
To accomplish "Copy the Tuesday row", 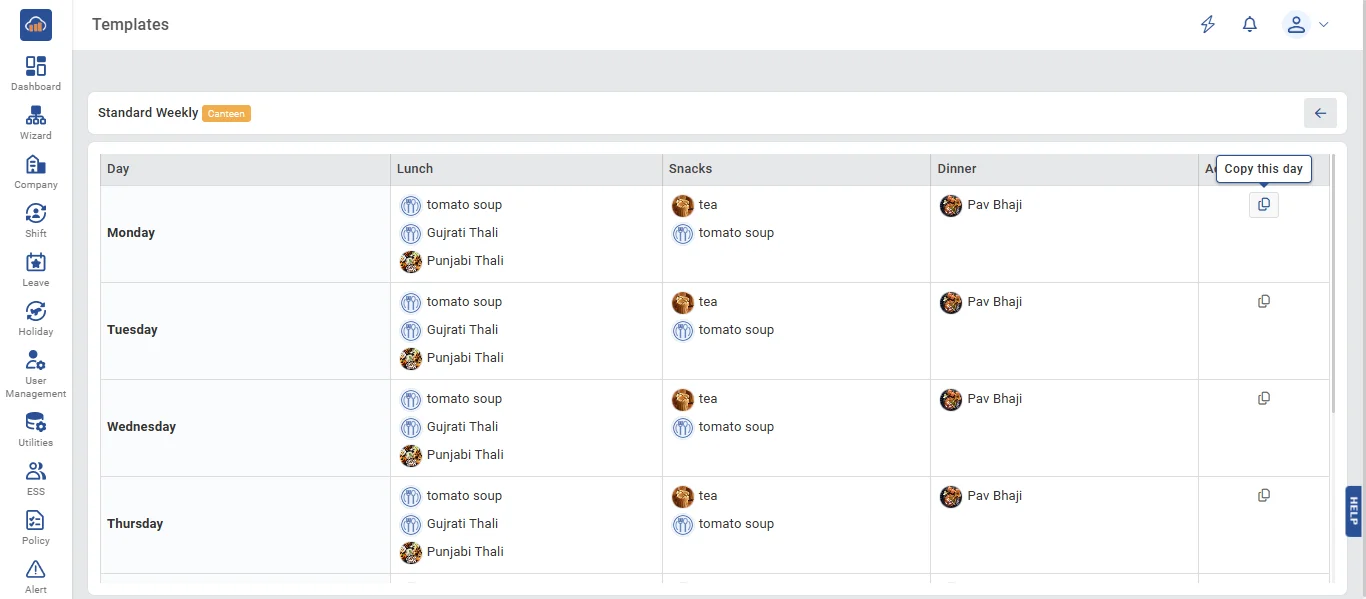I will point(1264,301).
